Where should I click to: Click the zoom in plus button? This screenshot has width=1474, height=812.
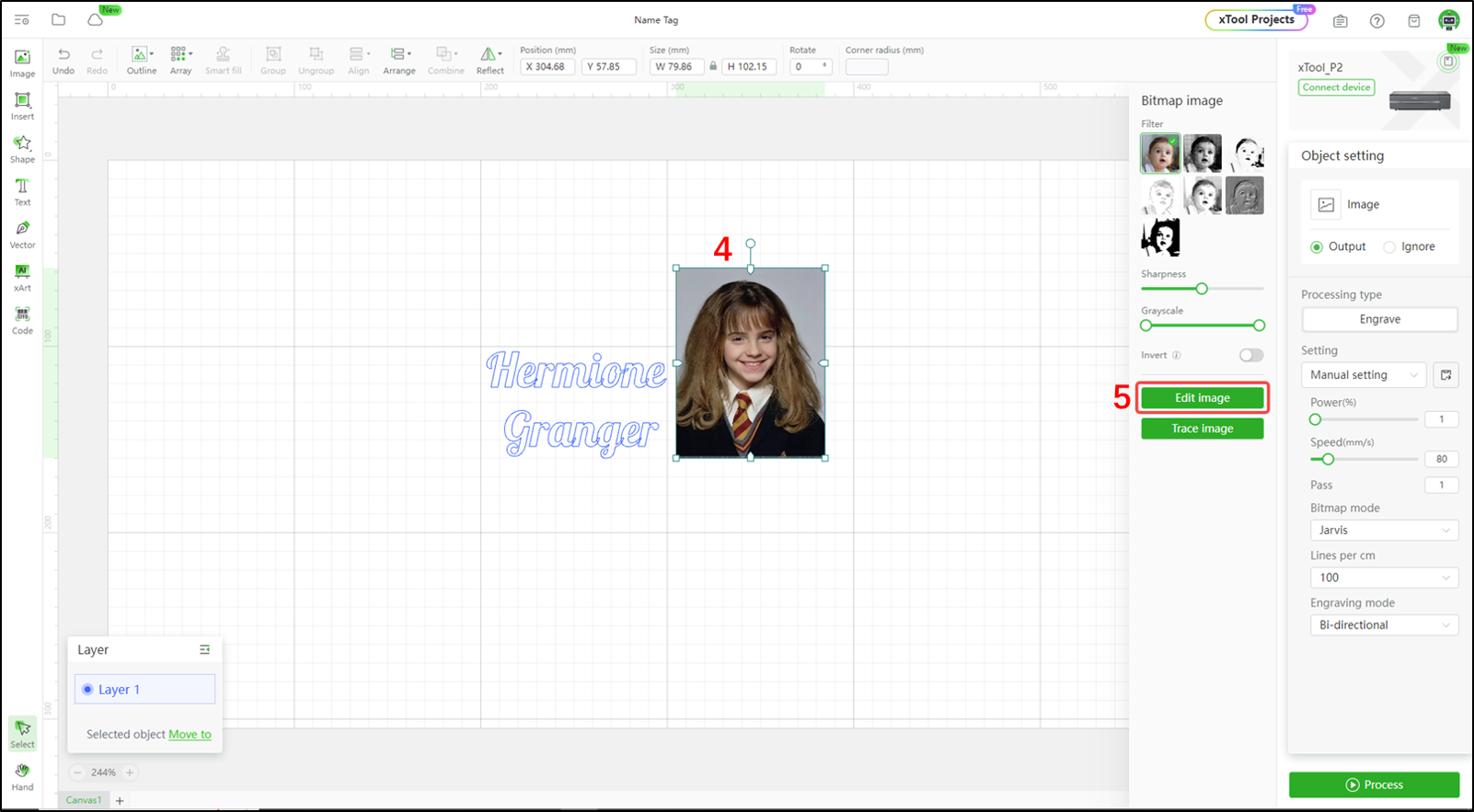tap(130, 772)
